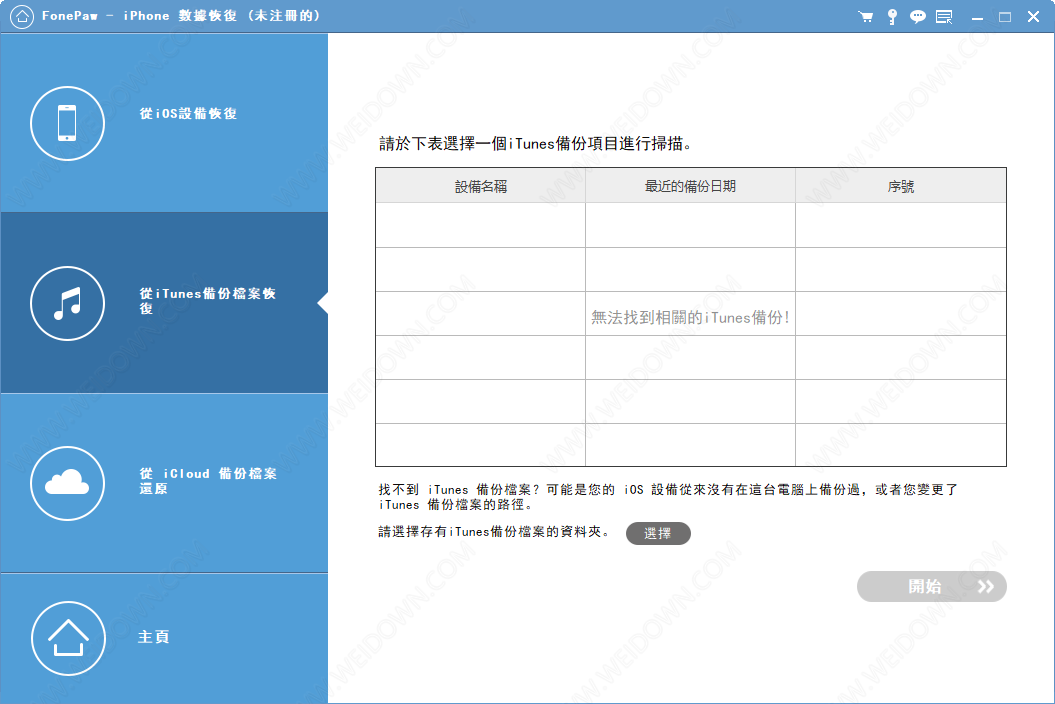1055x704 pixels.
Task: Click the 最近的備份日期 column header
Action: point(690,186)
